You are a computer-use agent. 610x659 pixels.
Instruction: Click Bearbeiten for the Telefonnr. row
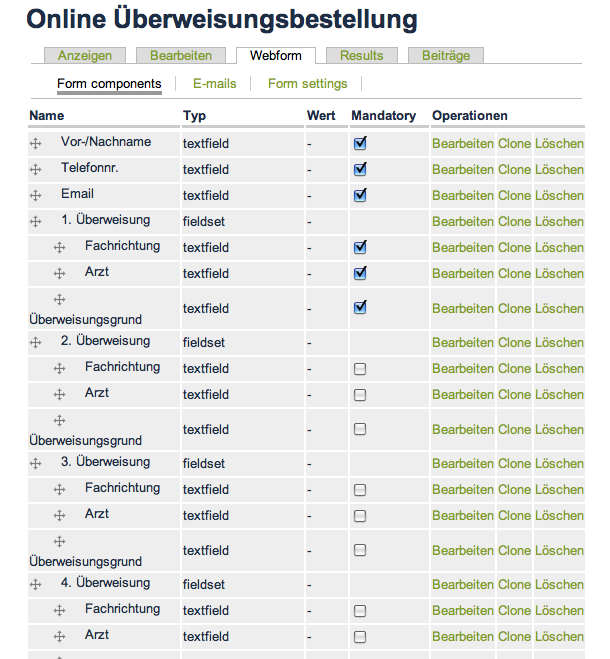point(463,170)
